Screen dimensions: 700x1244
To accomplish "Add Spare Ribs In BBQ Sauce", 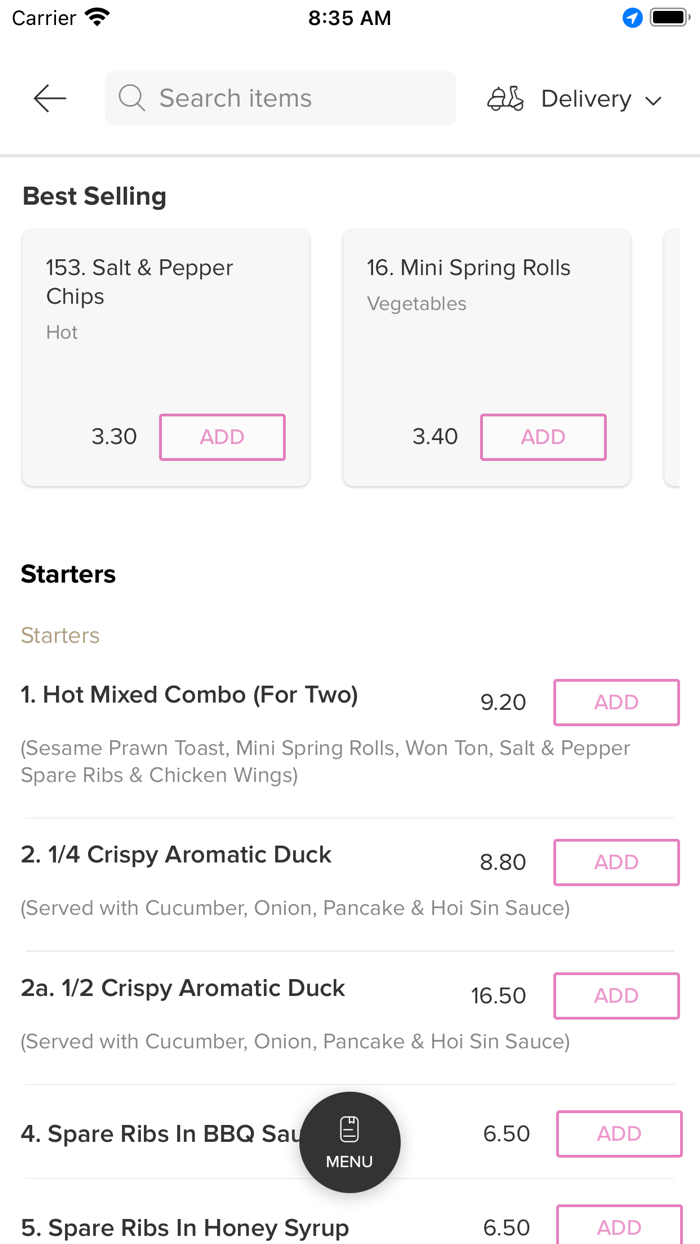I will click(619, 1134).
